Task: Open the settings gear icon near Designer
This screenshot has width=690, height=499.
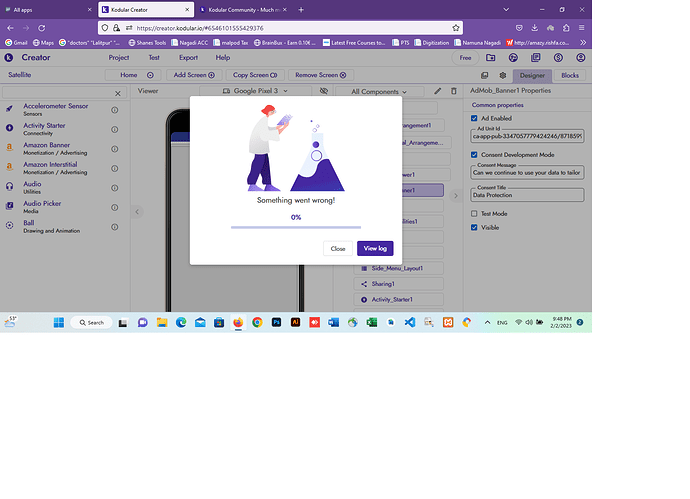Action: coord(503,75)
